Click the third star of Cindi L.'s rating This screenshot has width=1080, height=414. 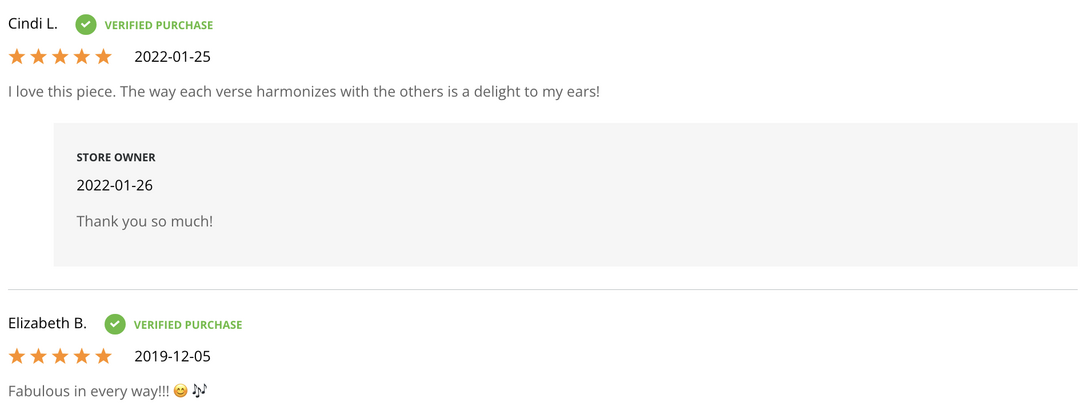tap(60, 57)
